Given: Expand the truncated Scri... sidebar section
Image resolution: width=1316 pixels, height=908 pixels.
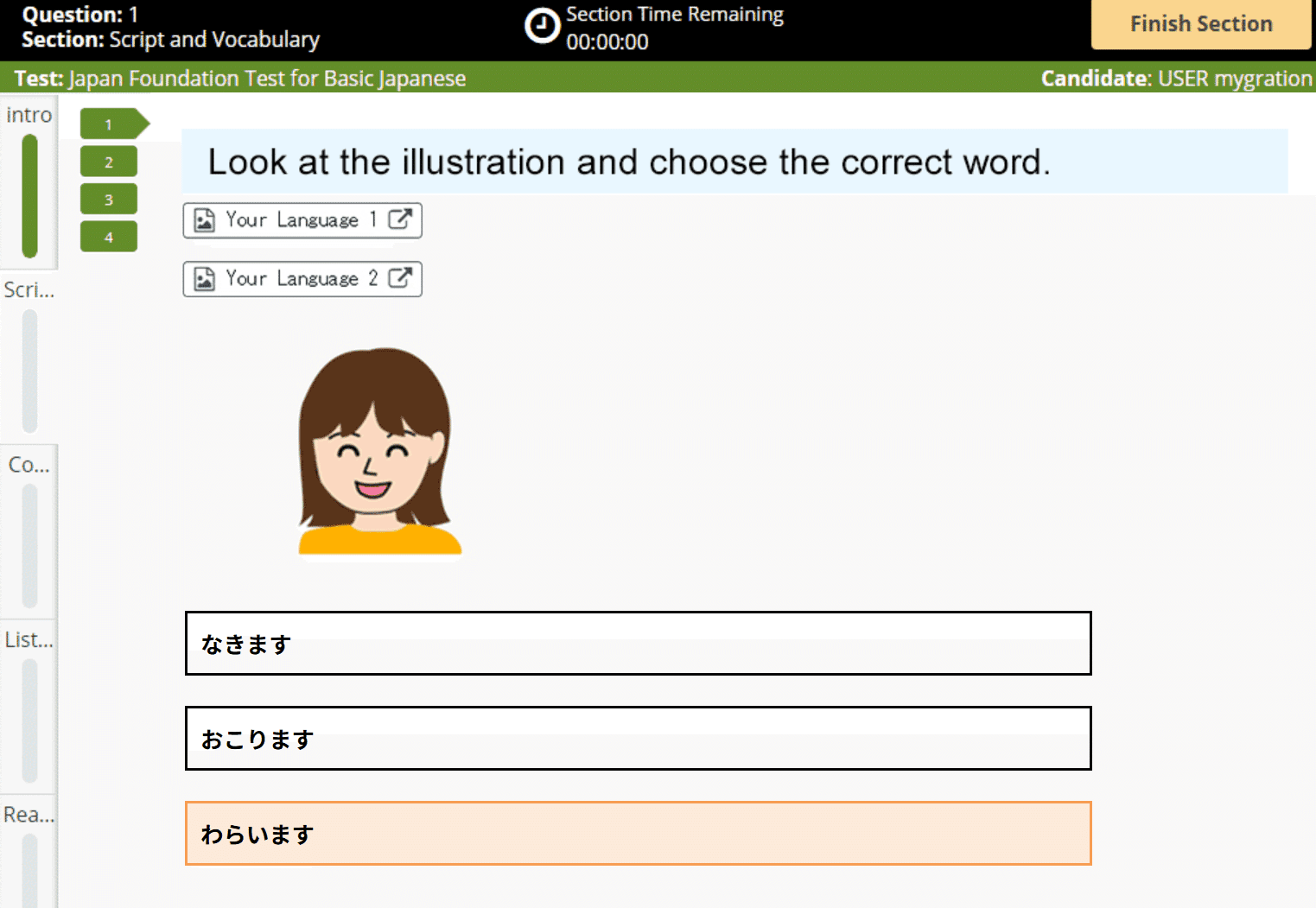Looking at the screenshot, I should [x=29, y=289].
